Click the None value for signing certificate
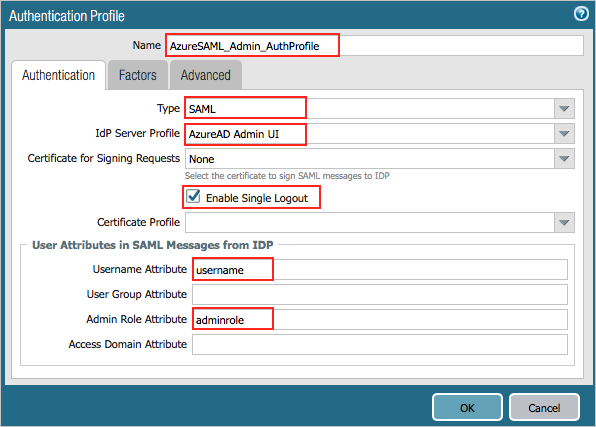 tap(201, 159)
